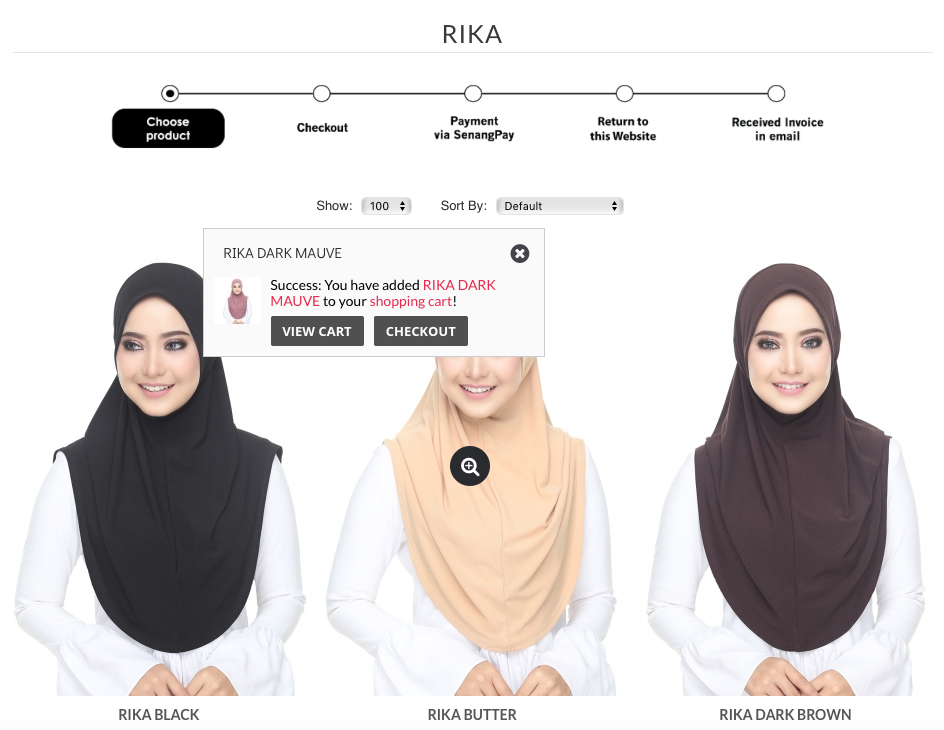This screenshot has height=730, width=944.
Task: Click the RIKA BLACK product title
Action: 158,714
